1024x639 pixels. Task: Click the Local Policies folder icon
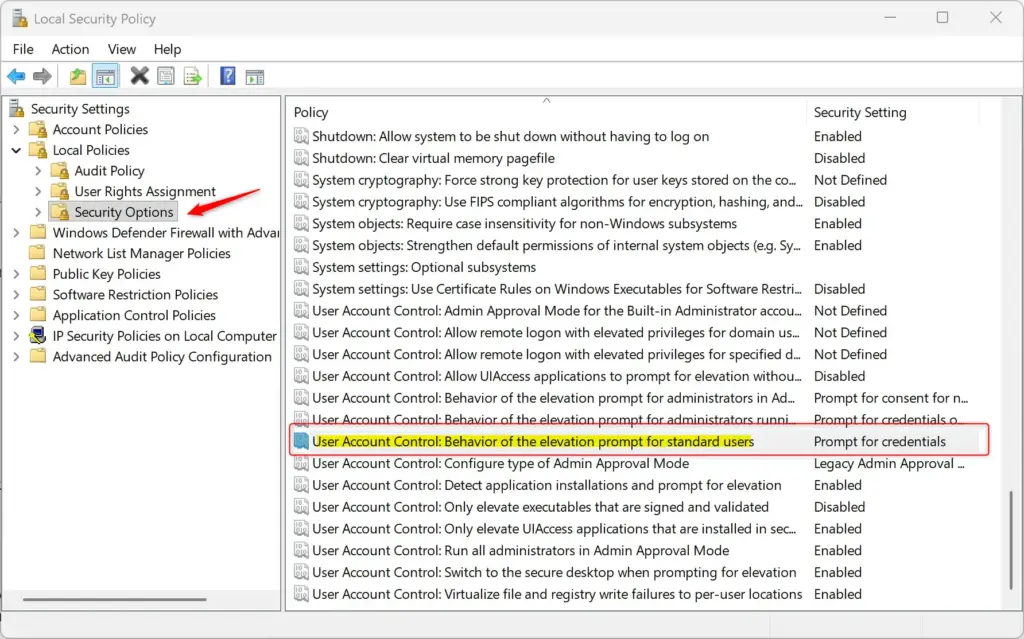tap(39, 150)
